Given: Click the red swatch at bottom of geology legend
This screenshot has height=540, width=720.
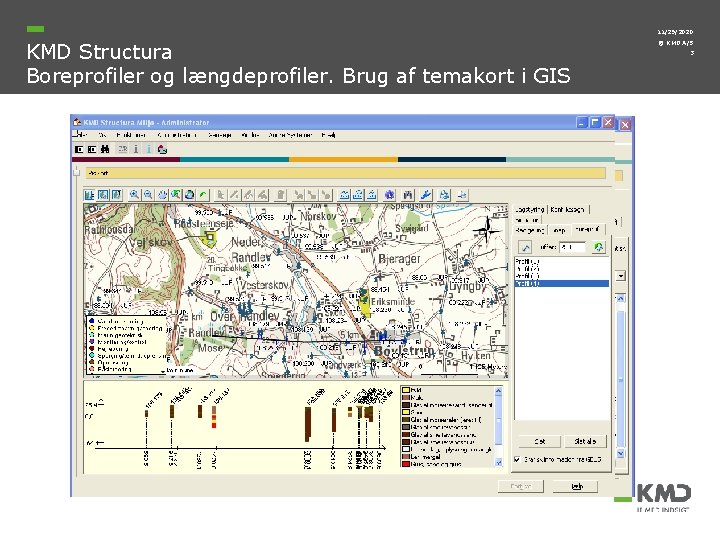Looking at the screenshot, I should pyautogui.click(x=406, y=464).
